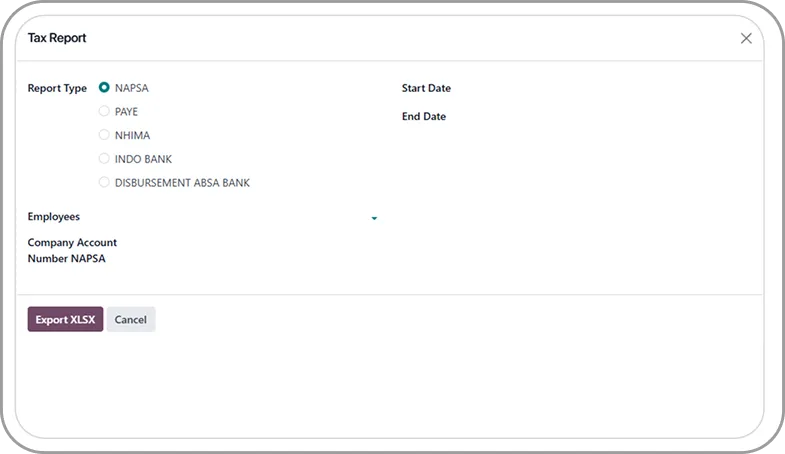Click the End Date label

tap(424, 117)
